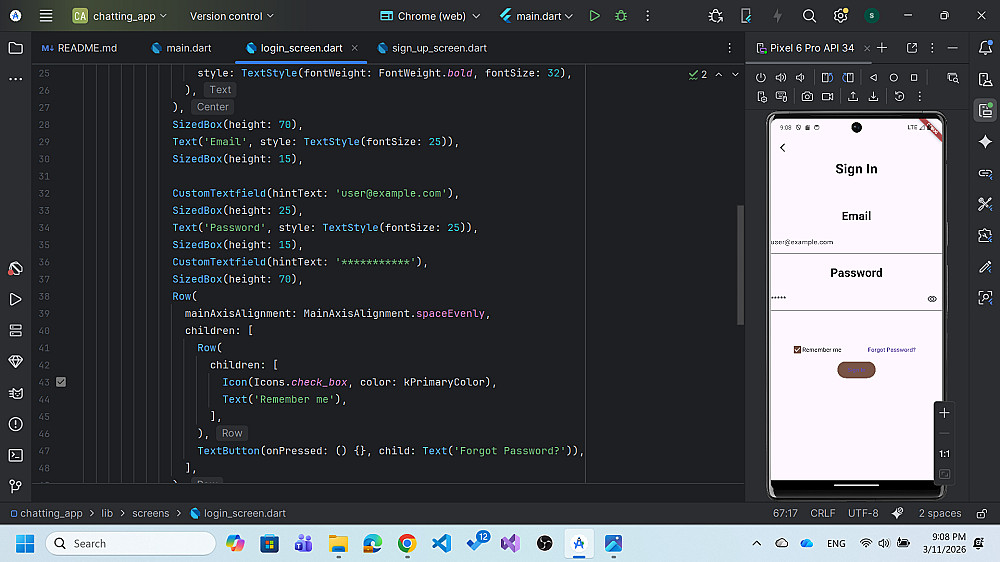Open the Gemini sparkle icon in right sidebar
The width and height of the screenshot is (1000, 562).
pyautogui.click(x=985, y=142)
